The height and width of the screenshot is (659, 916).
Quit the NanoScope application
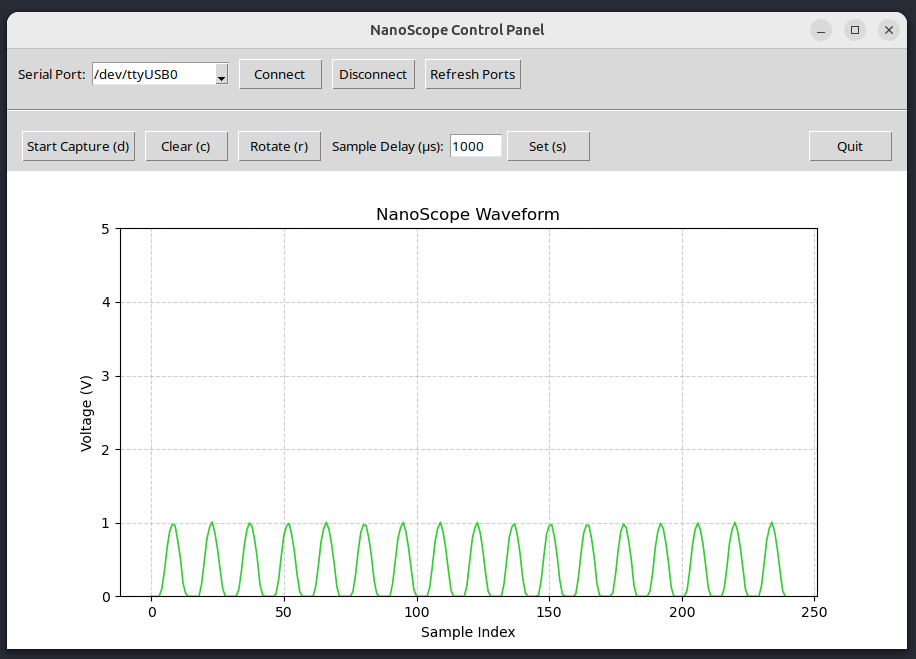click(x=849, y=147)
